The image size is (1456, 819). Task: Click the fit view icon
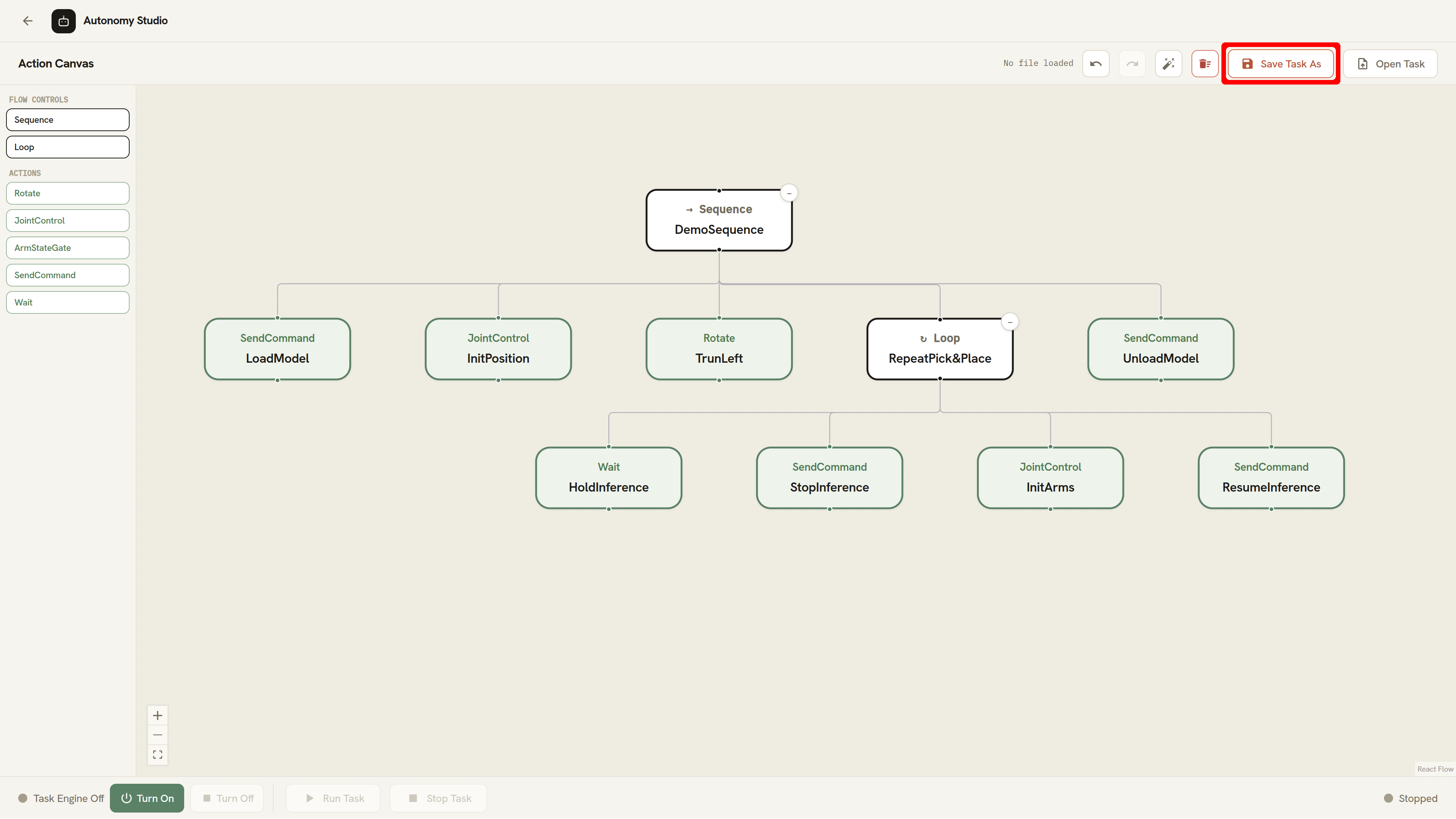158,755
